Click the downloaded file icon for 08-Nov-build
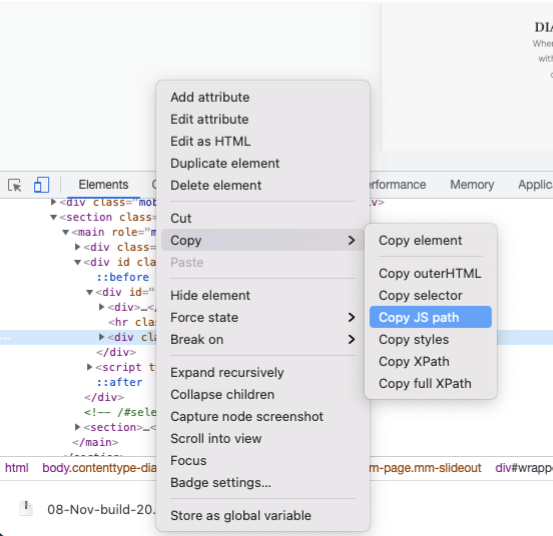The height and width of the screenshot is (536, 553). click(26, 508)
